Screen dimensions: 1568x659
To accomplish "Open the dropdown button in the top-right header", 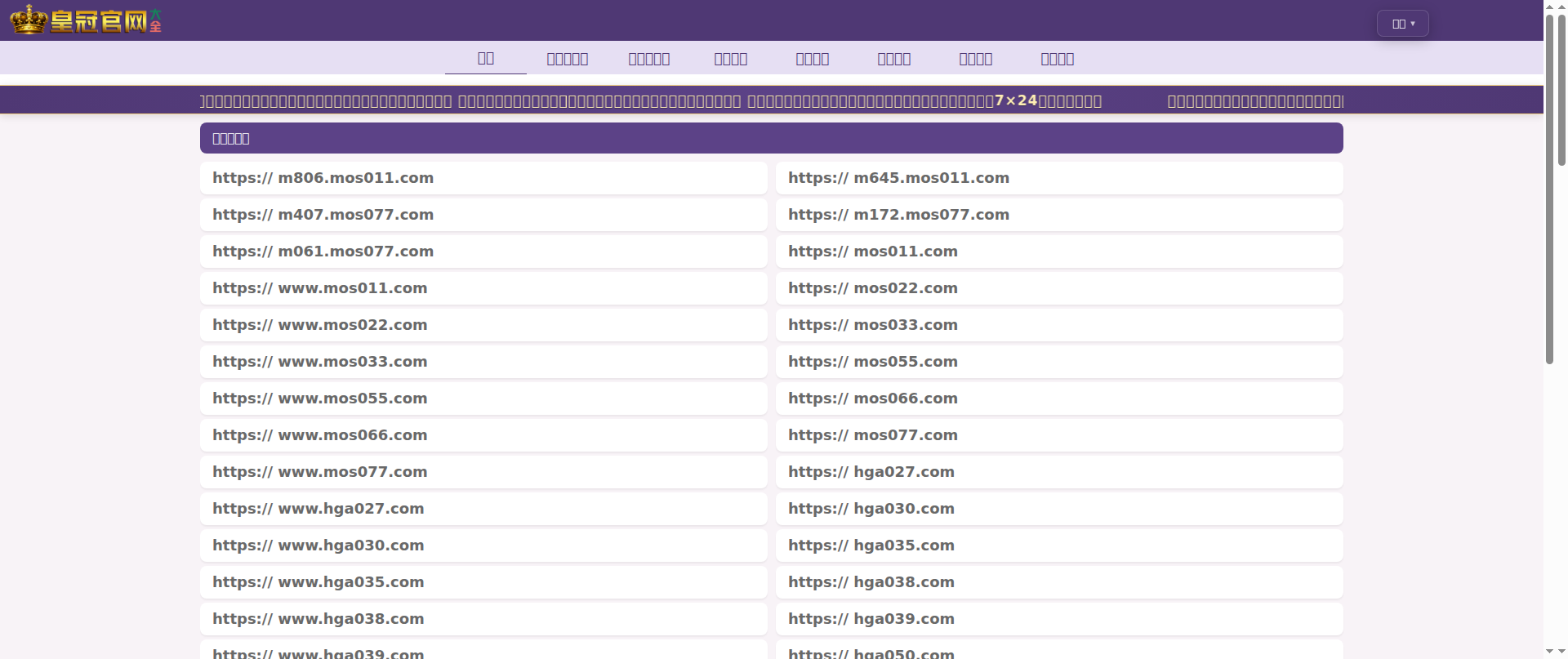I will (x=1403, y=24).
